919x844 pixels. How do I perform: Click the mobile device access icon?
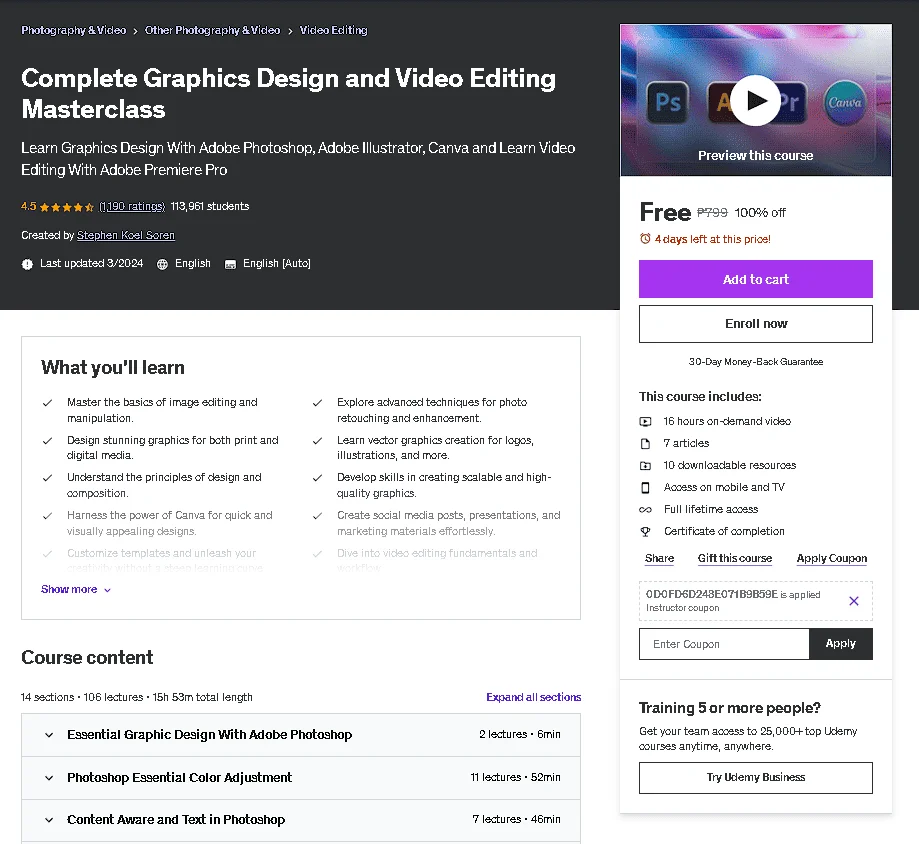(x=645, y=488)
